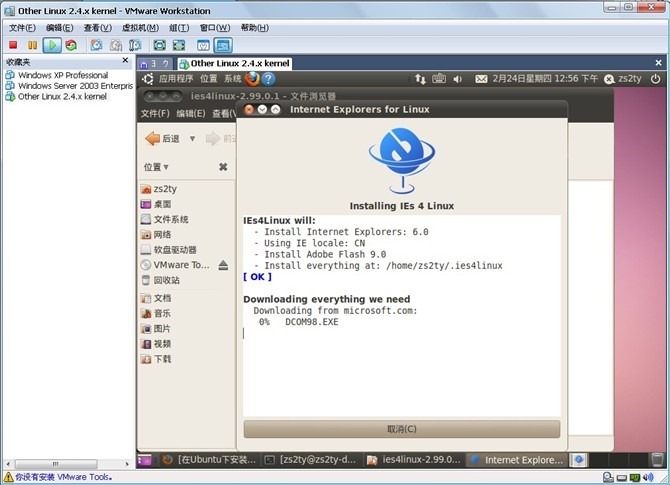
Task: Open 文件系统 in the places sidebar
Action: pos(165,219)
